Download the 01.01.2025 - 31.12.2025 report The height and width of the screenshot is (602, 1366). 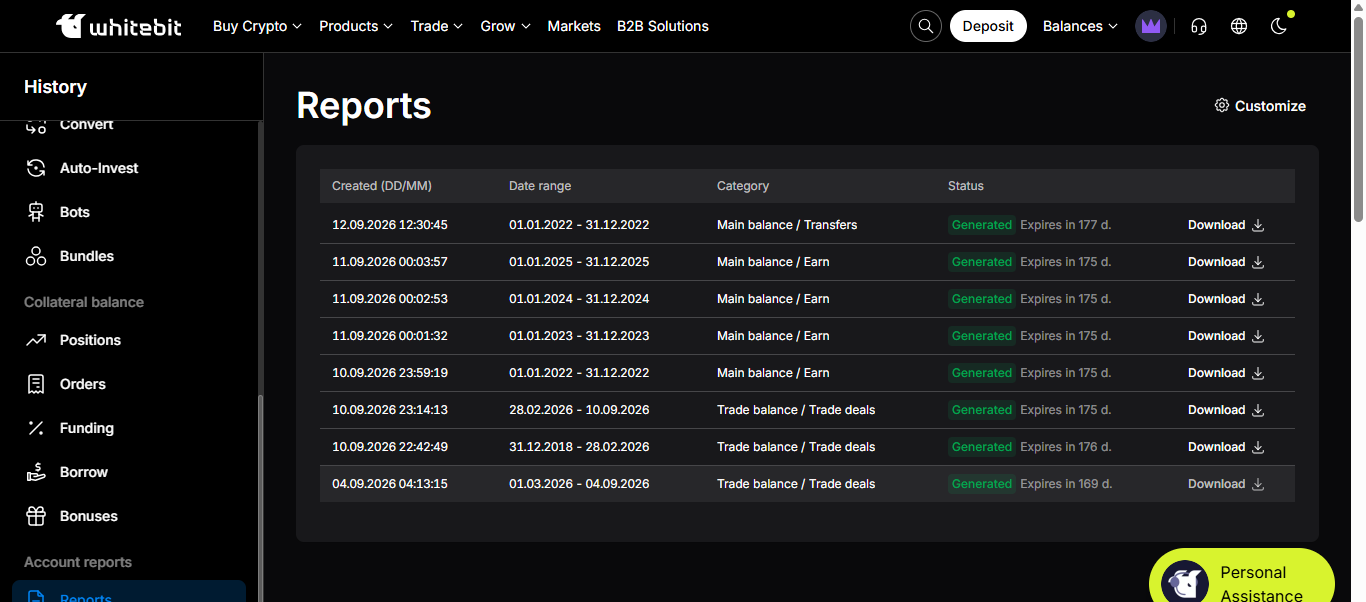(x=1226, y=262)
